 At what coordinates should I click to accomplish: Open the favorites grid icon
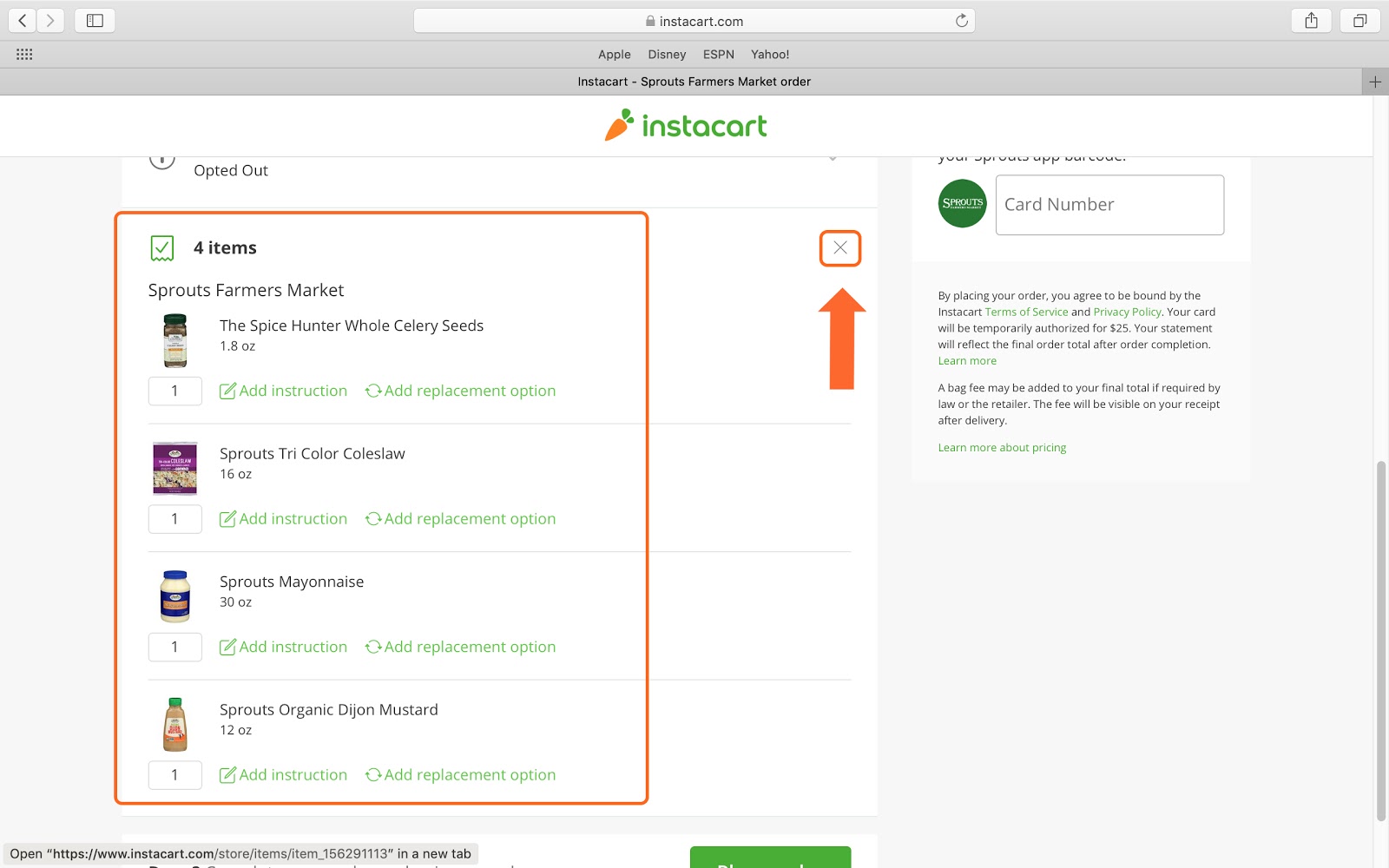24,54
